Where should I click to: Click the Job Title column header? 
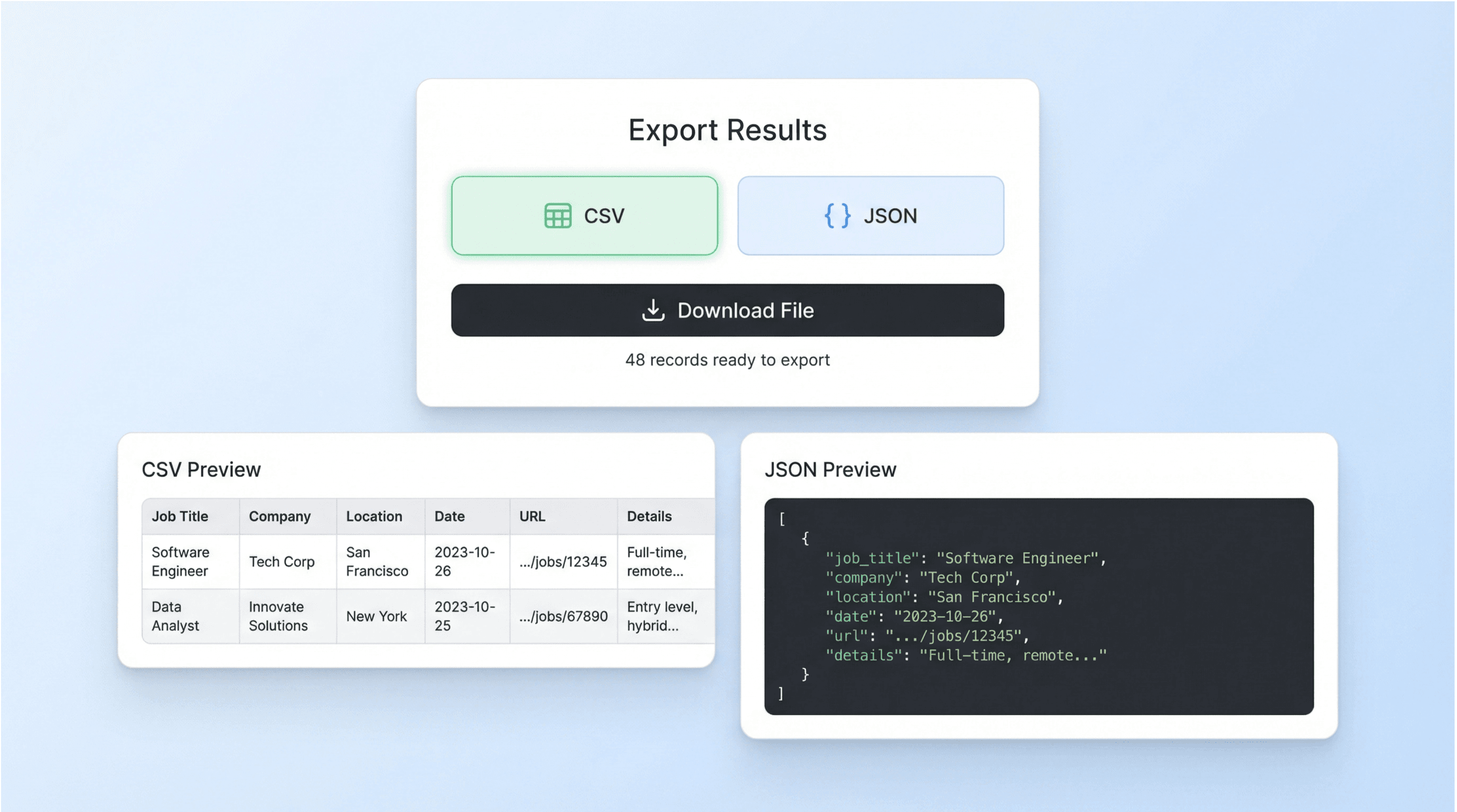tap(180, 516)
